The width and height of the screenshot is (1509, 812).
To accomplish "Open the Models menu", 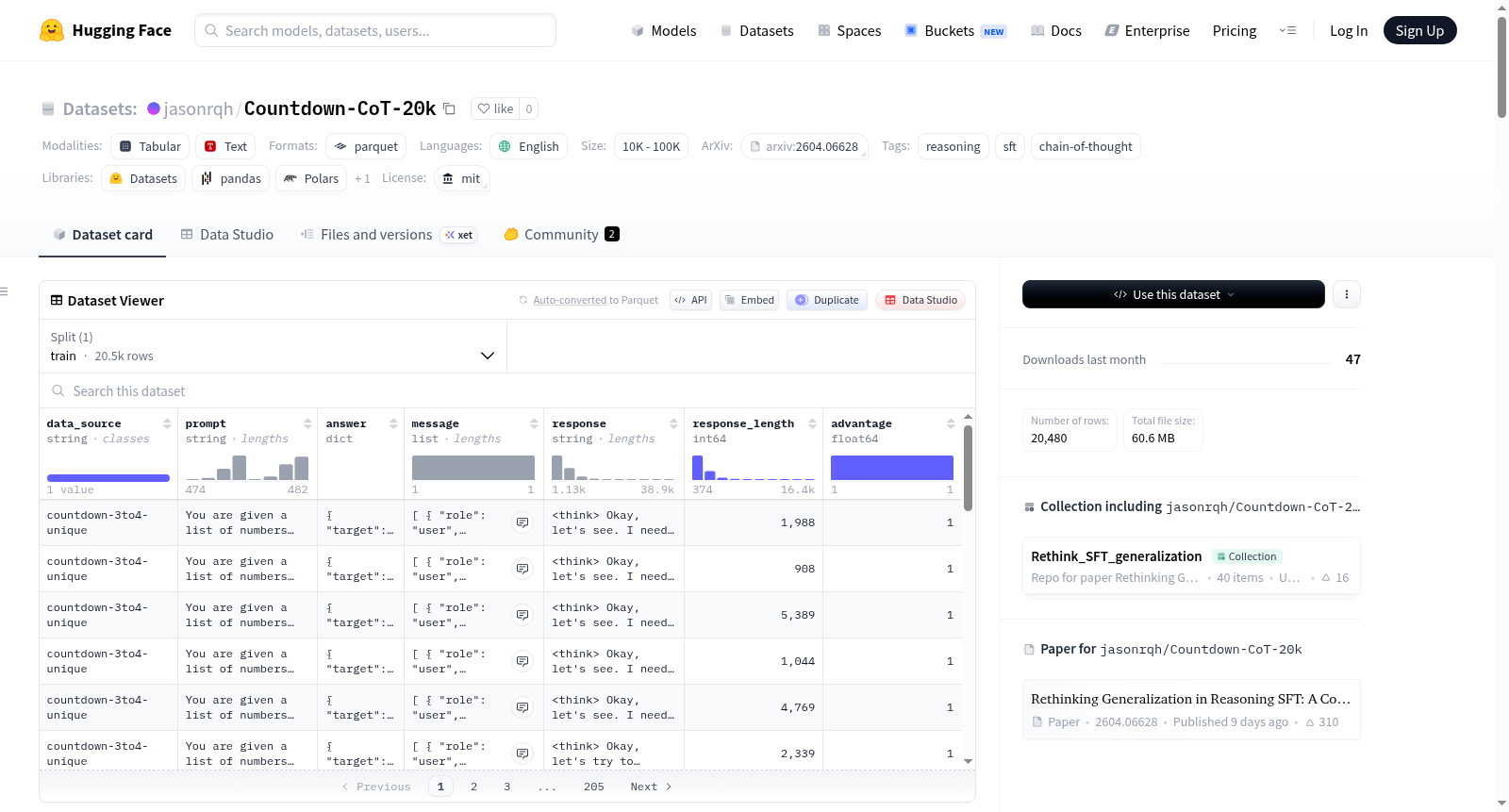I will pos(664,31).
